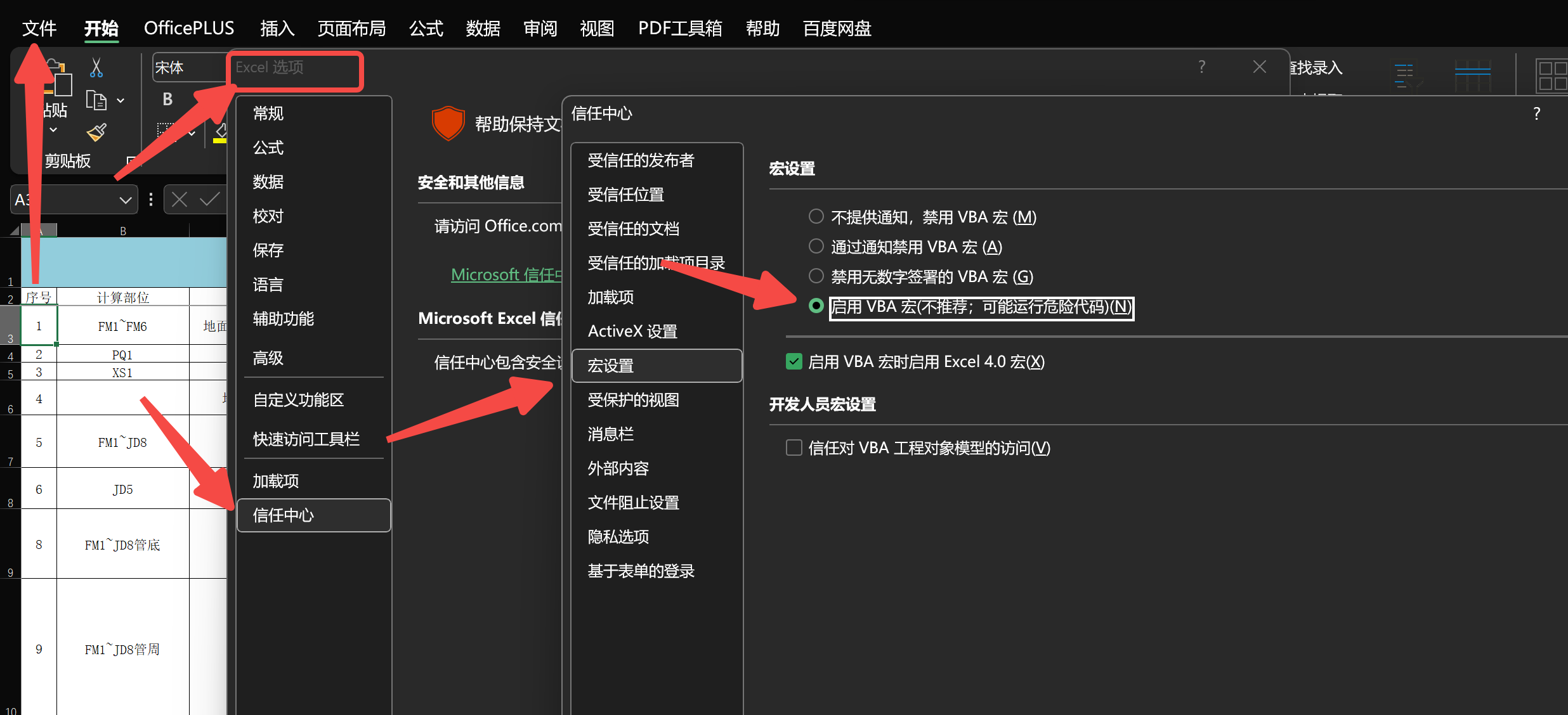Select 校对 in Excel Options sidebar
The width and height of the screenshot is (1568, 715).
(x=313, y=216)
